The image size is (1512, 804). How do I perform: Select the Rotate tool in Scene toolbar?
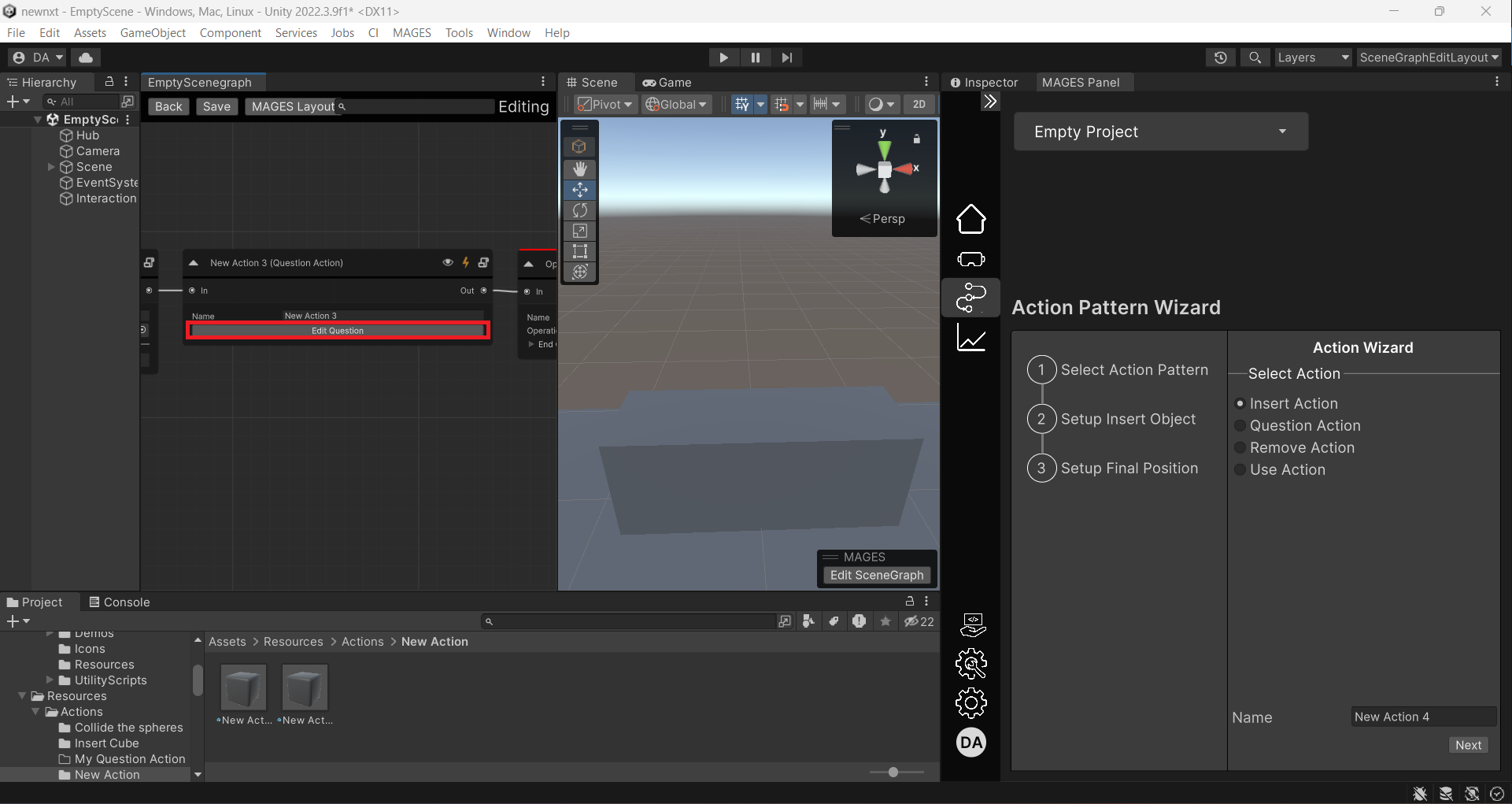click(x=580, y=210)
